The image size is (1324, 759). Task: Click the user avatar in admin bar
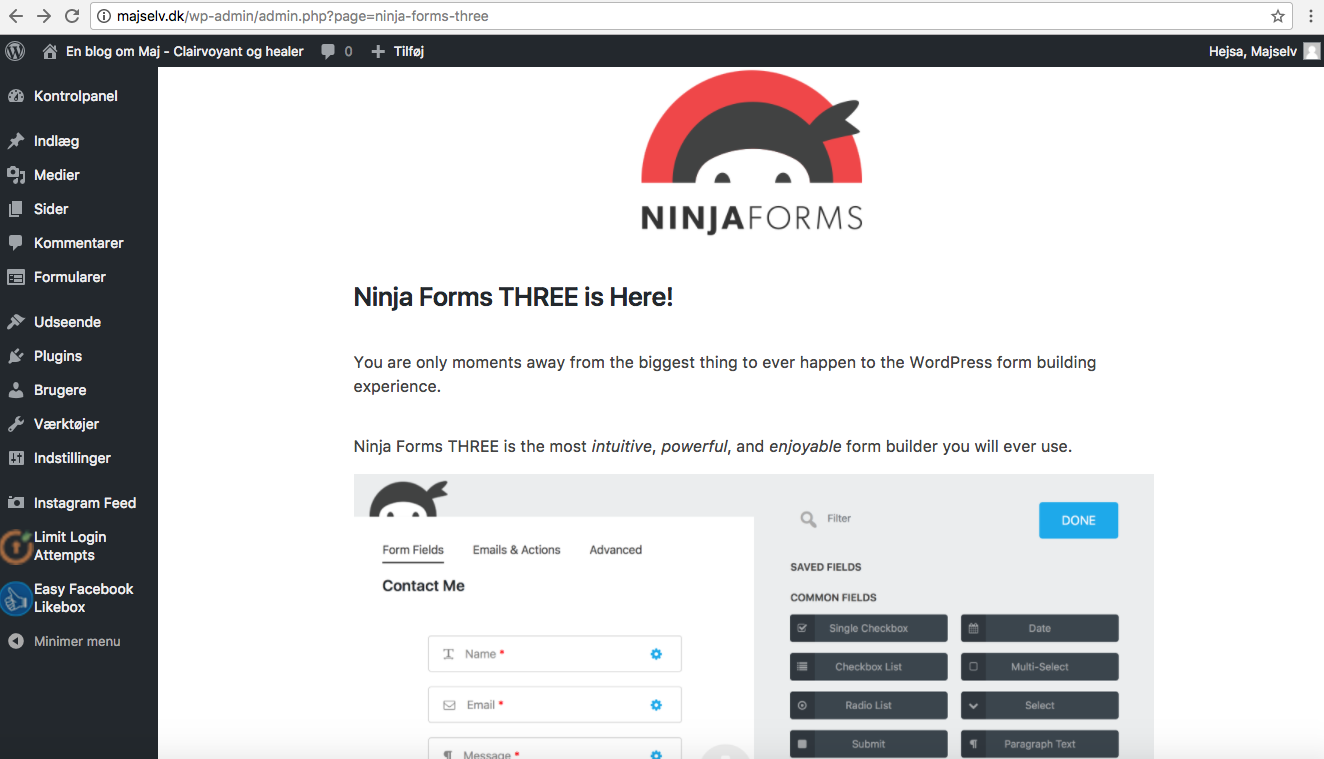point(1312,51)
